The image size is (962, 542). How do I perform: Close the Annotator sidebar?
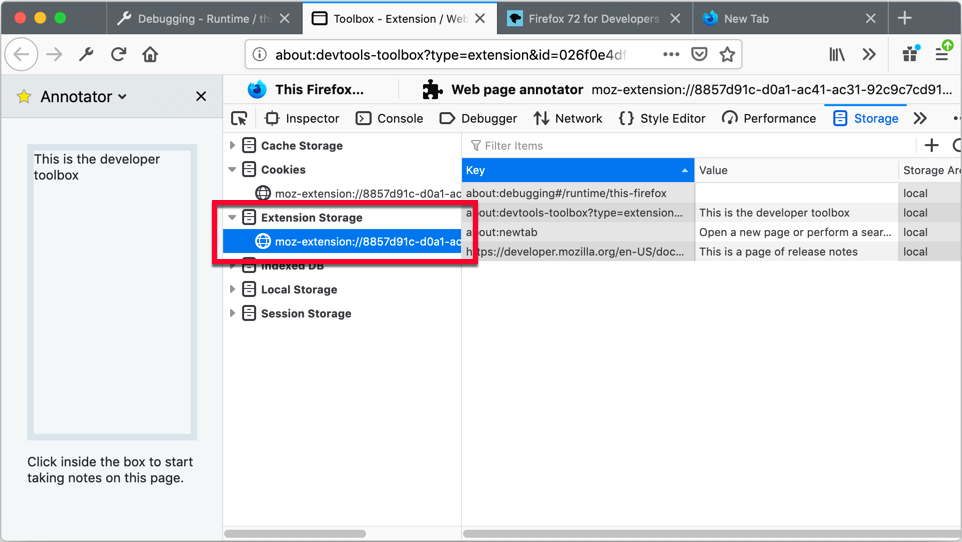pyautogui.click(x=201, y=96)
